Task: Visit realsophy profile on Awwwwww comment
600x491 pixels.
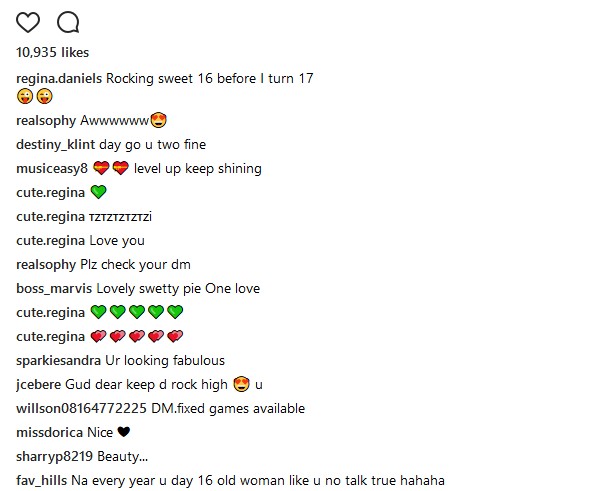Action: 46,121
